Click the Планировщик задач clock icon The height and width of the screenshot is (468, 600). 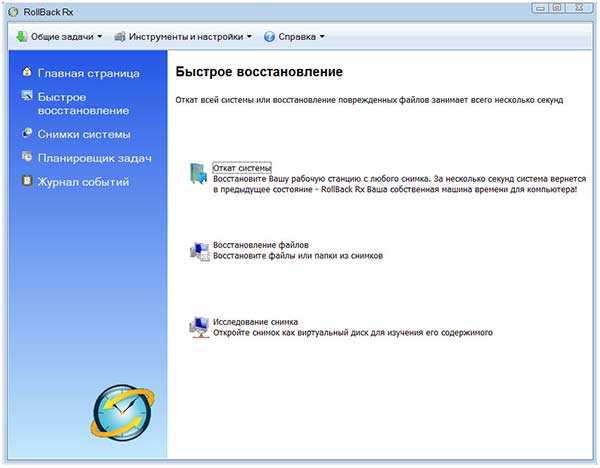(27, 157)
